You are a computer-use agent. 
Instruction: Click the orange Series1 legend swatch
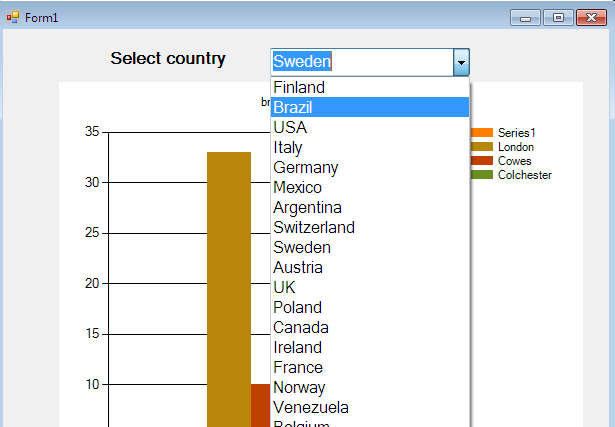[x=481, y=133]
